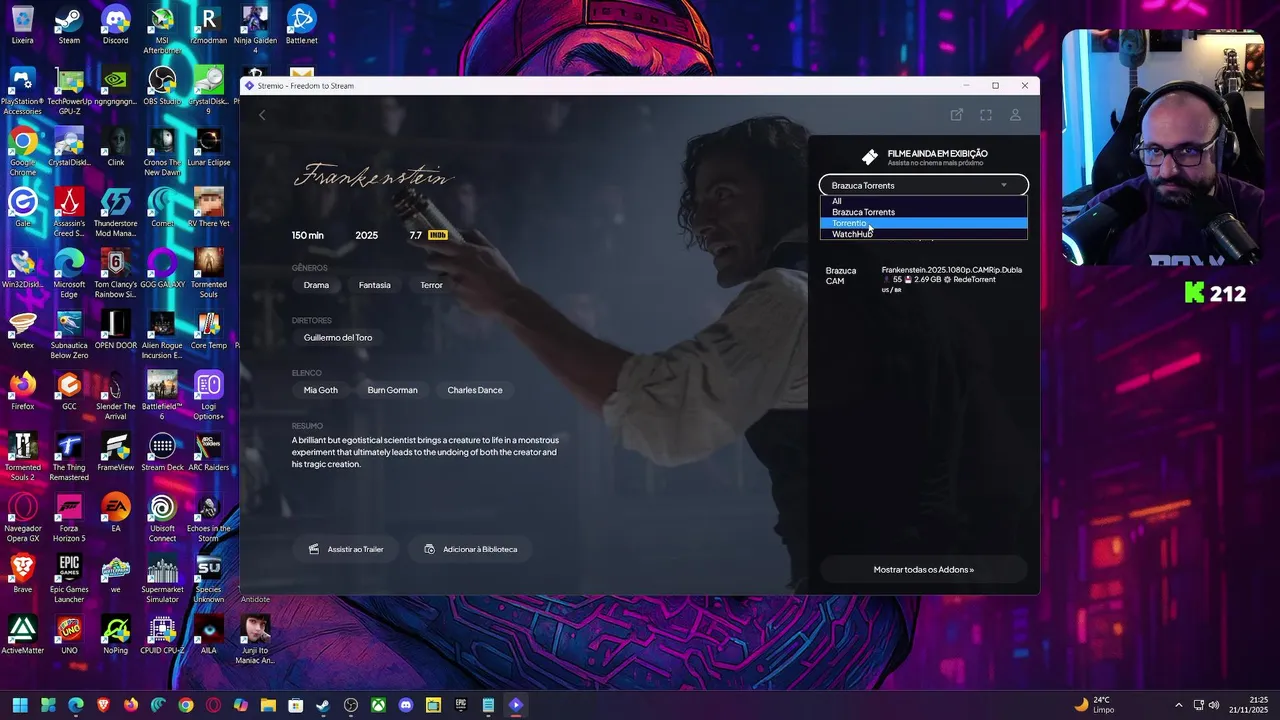1280x720 pixels.
Task: Open cast member Mia Goth
Action: pyautogui.click(x=321, y=390)
